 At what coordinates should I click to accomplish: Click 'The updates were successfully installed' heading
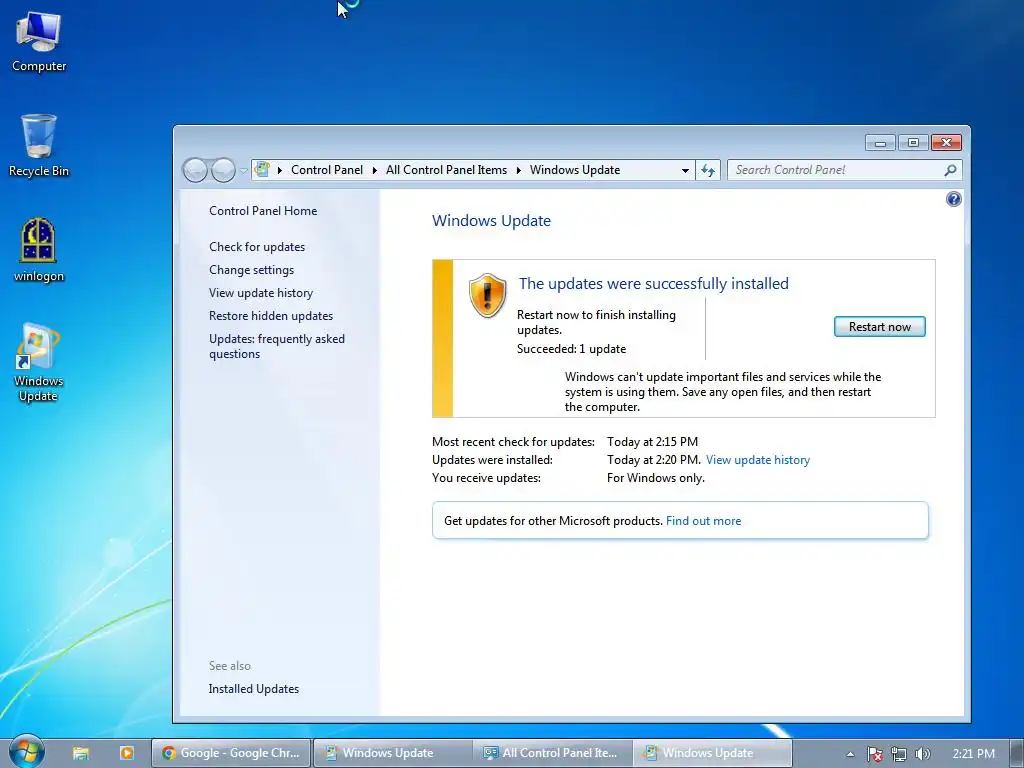[x=654, y=283]
